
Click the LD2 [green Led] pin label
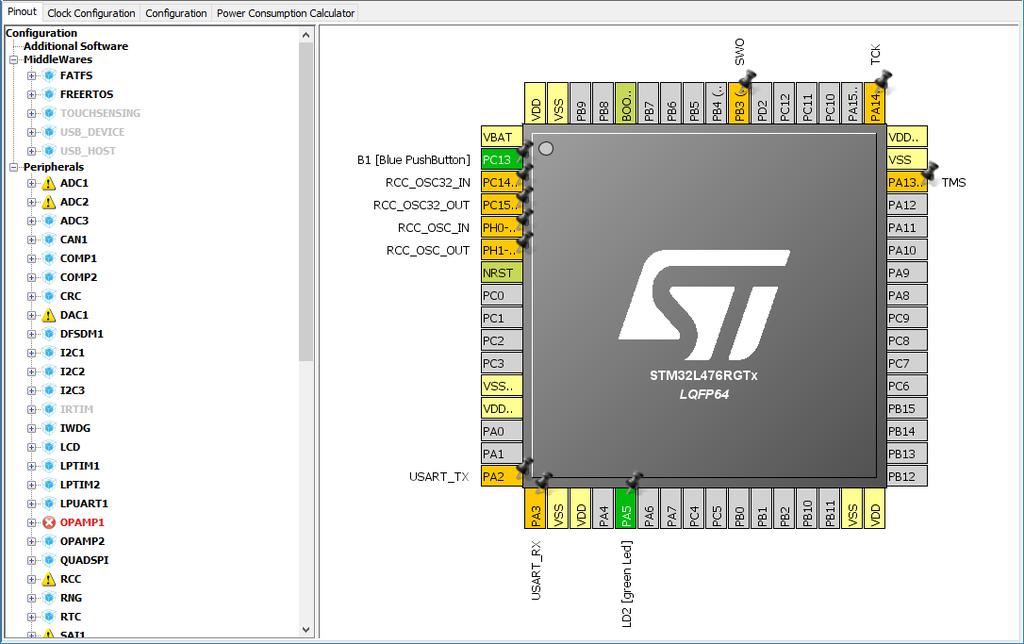[627, 583]
